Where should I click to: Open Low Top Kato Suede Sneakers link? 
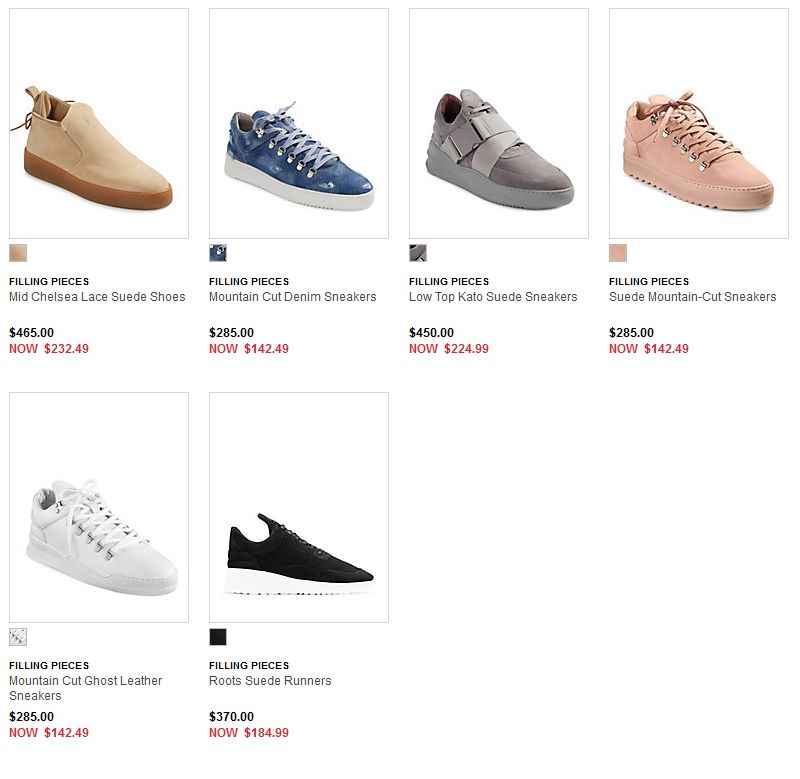(x=493, y=297)
